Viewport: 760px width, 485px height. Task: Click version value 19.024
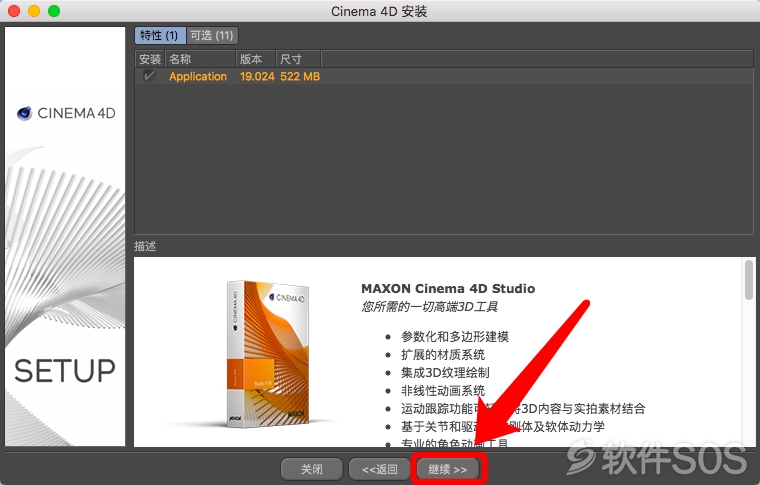(x=257, y=77)
